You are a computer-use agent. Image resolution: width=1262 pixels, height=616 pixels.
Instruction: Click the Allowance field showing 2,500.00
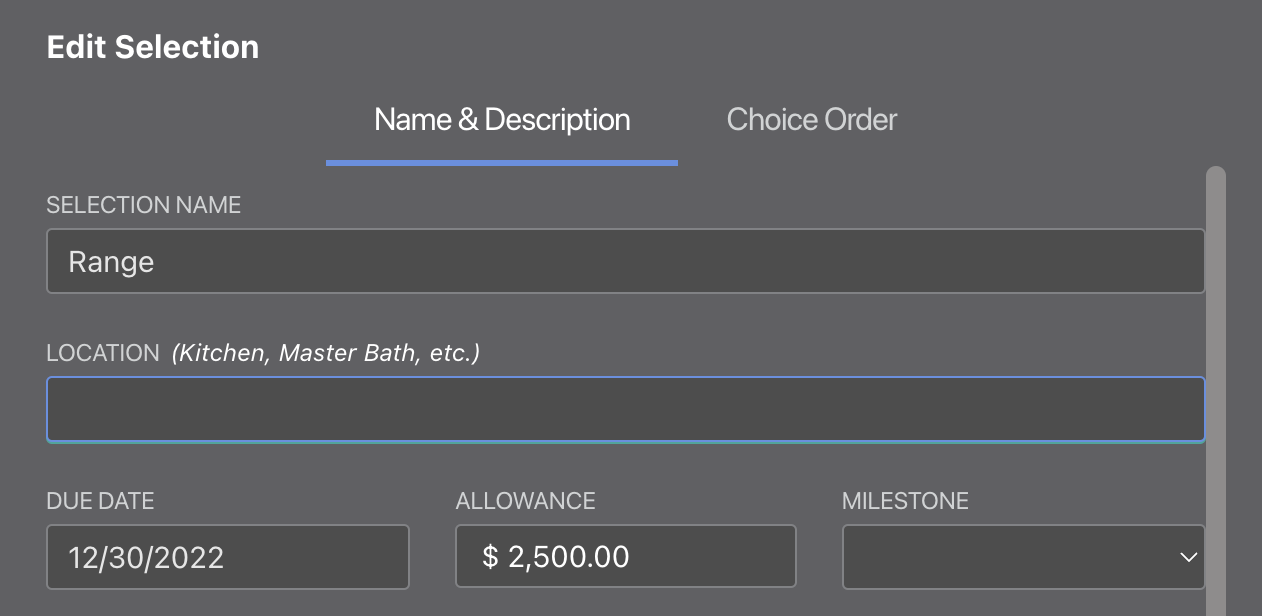[x=625, y=556]
